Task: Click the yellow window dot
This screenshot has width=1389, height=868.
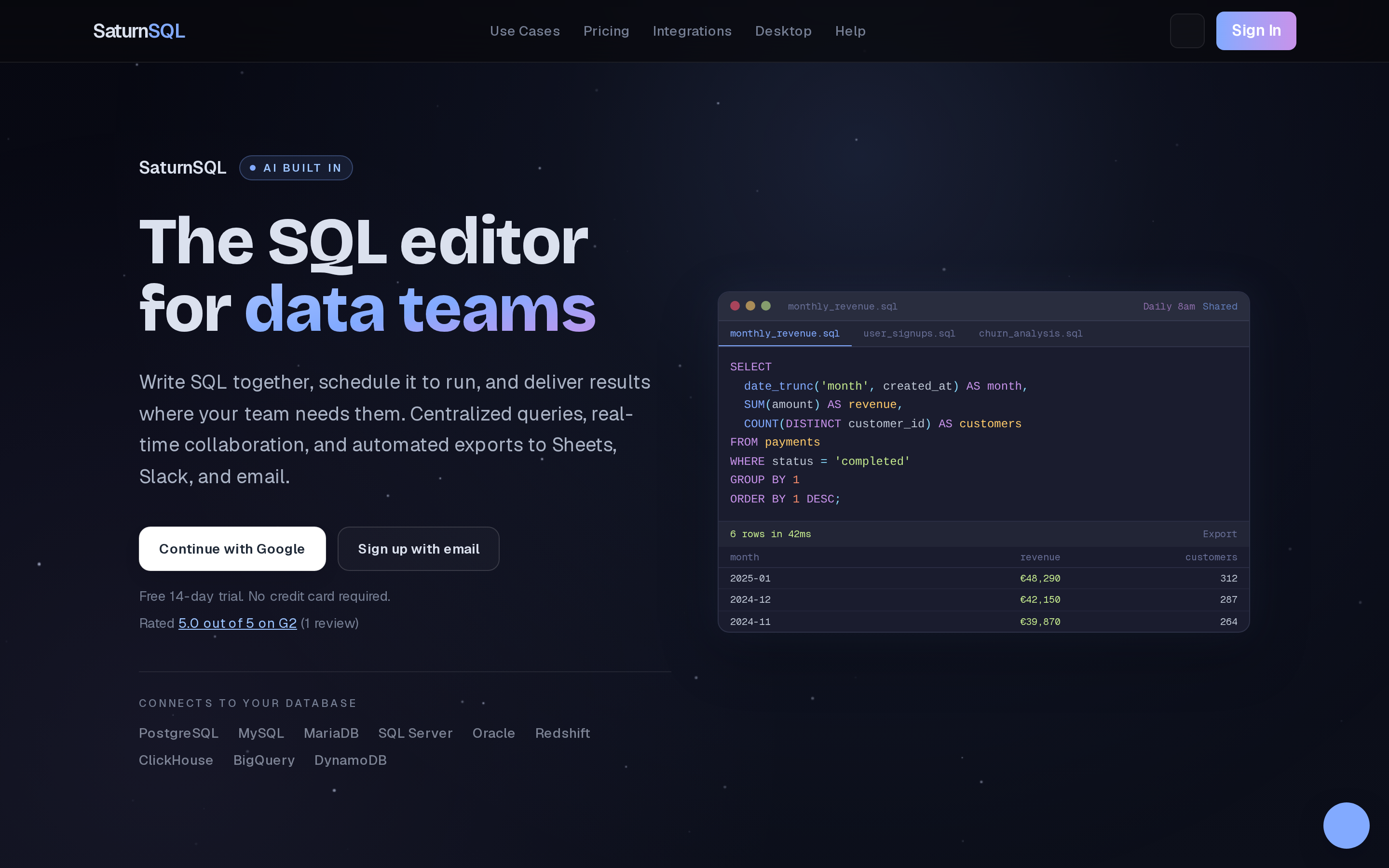Action: [x=750, y=306]
